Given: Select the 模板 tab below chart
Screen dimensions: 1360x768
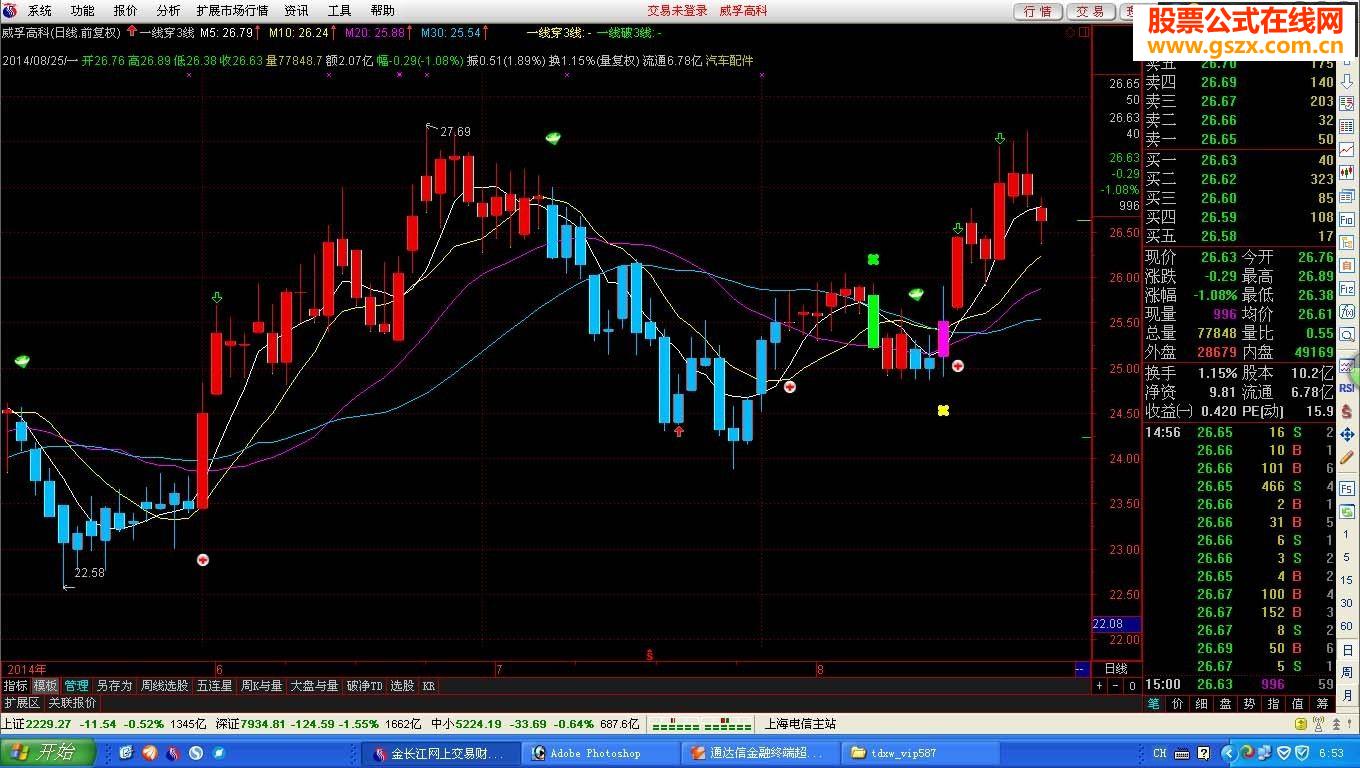Looking at the screenshot, I should point(45,686).
